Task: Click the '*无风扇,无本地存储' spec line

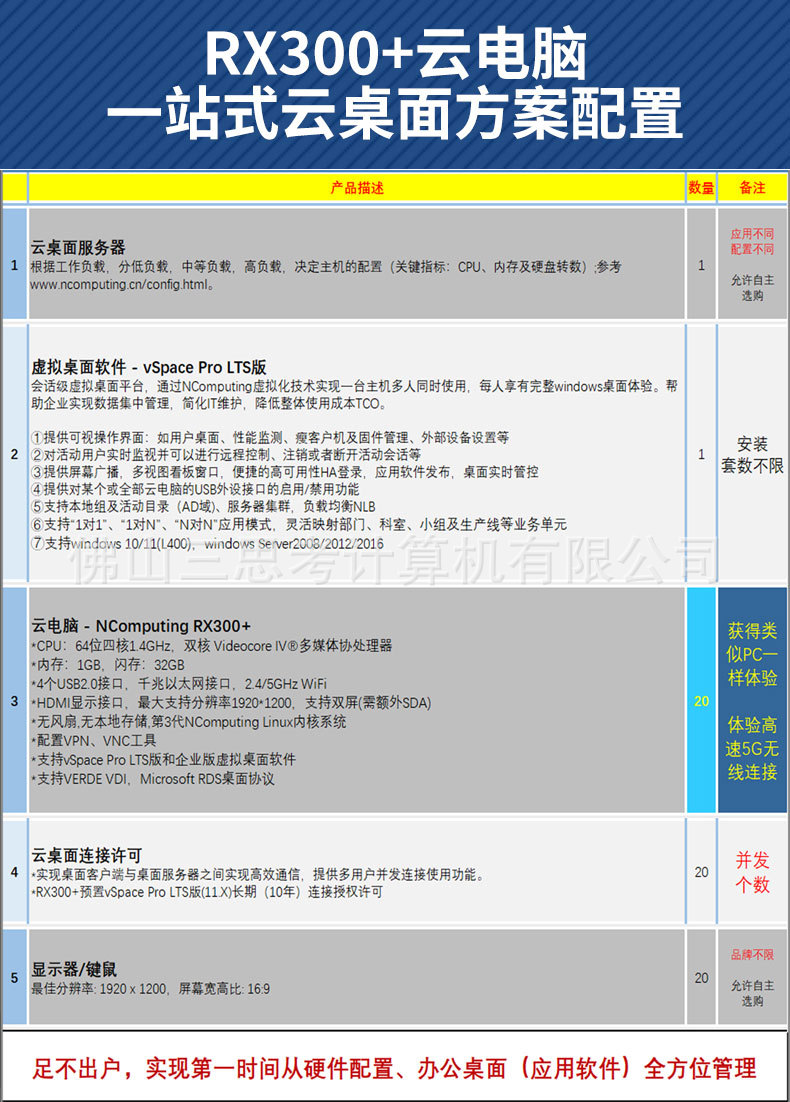Action: click(188, 722)
